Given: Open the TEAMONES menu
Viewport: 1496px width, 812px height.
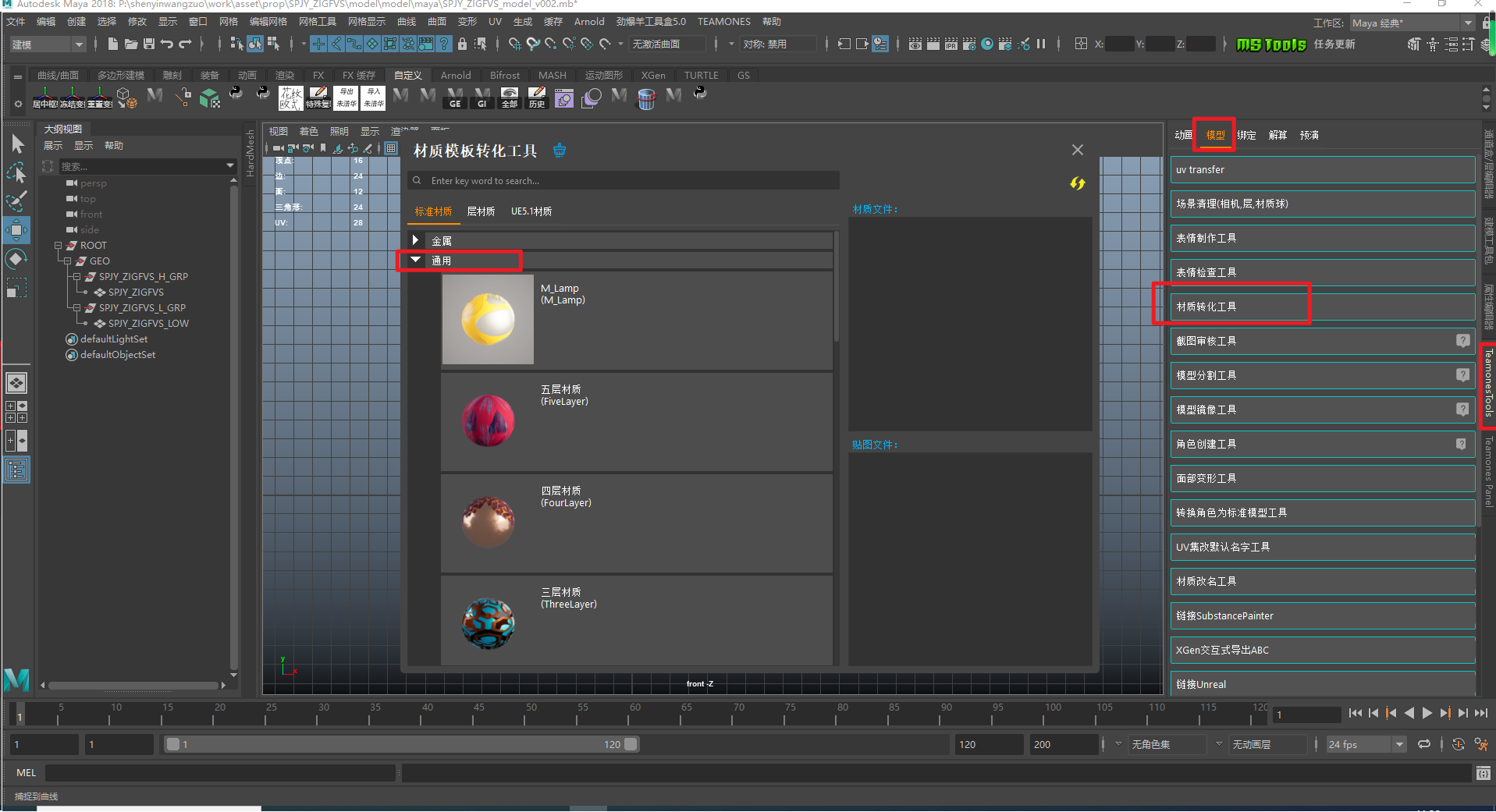Looking at the screenshot, I should [723, 22].
